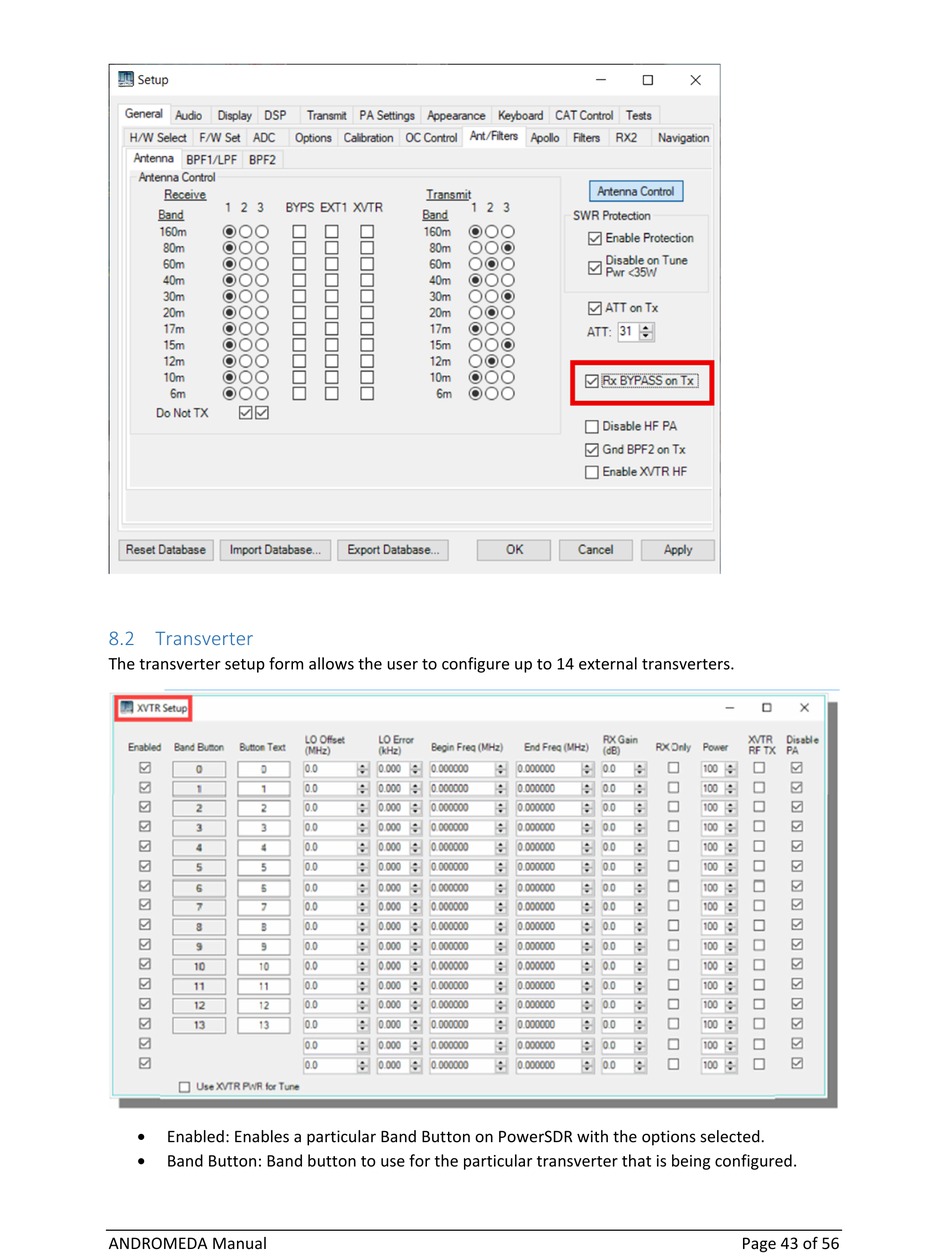Click the Cancel button
Screen dimensions: 950x1260
595,550
